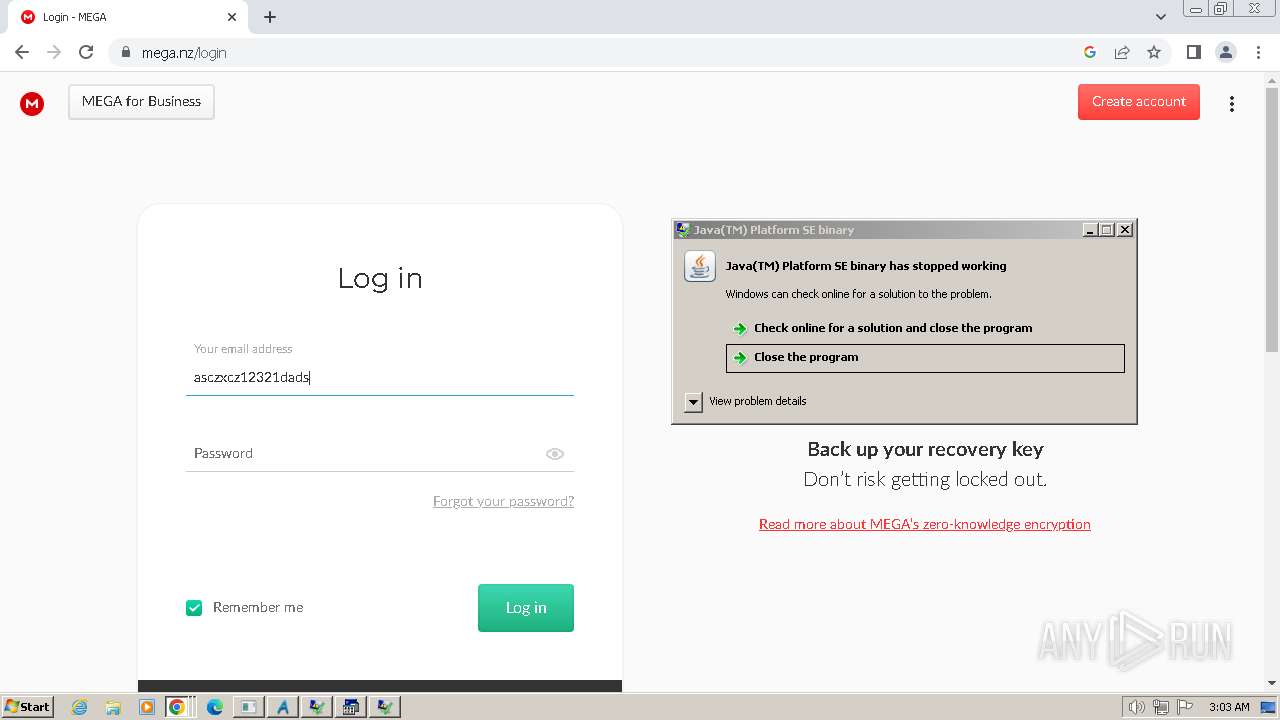The image size is (1280, 720).
Task: Open Action Center flag icon
Action: (1185, 707)
